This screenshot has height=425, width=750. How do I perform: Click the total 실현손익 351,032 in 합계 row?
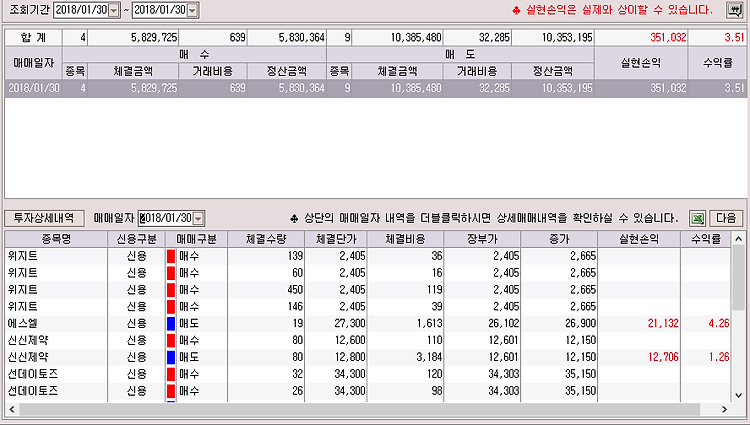668,37
